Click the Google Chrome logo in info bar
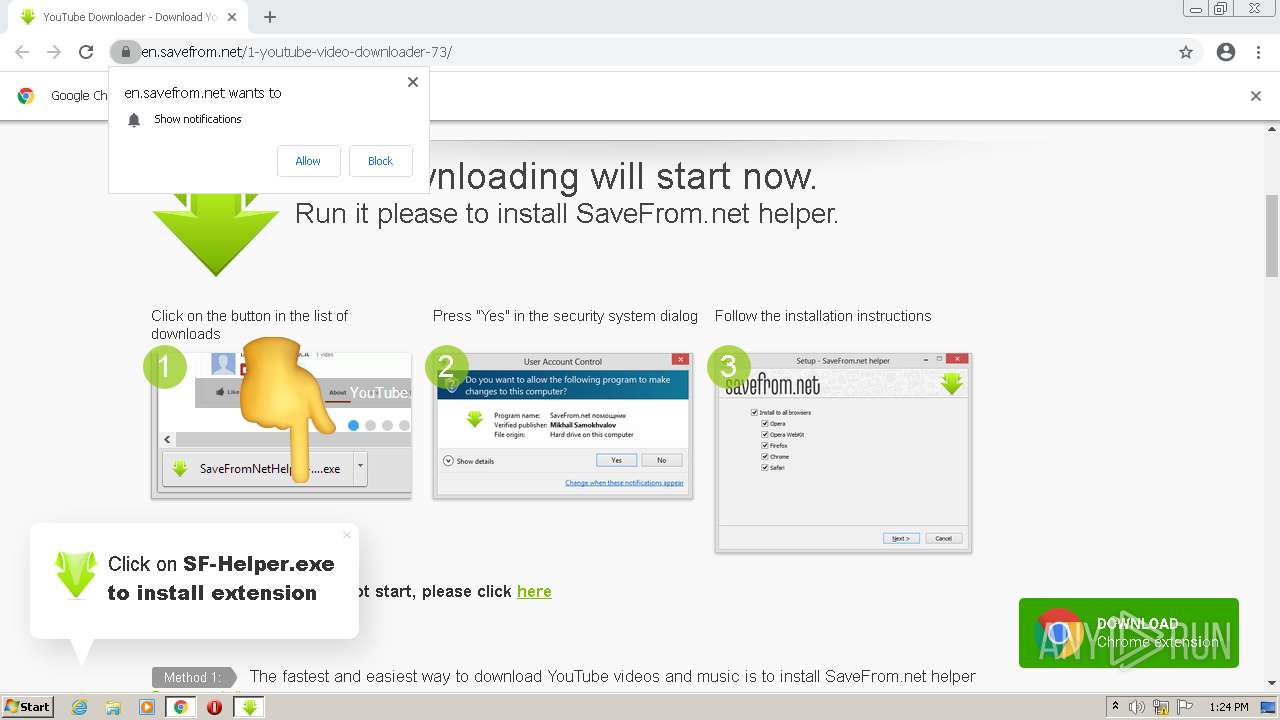Image resolution: width=1280 pixels, height=720 pixels. (26, 96)
